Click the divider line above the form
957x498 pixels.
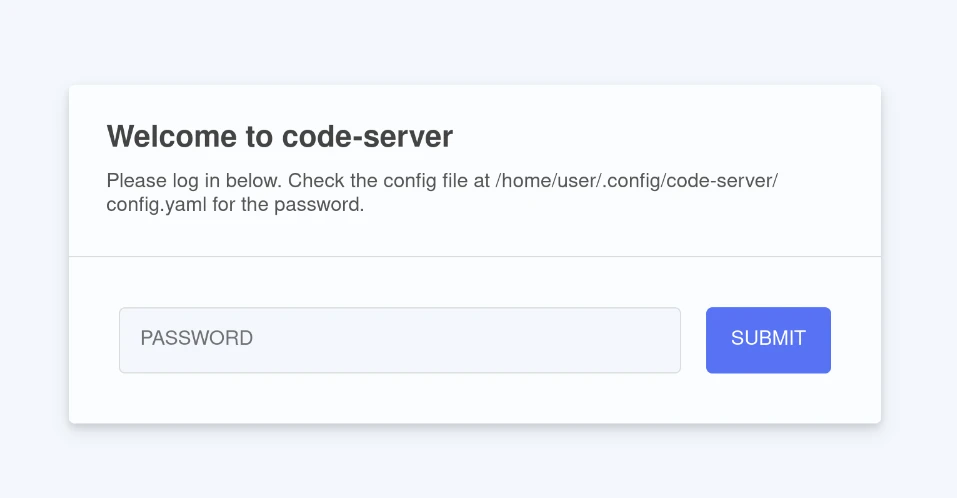pyautogui.click(x=474, y=257)
